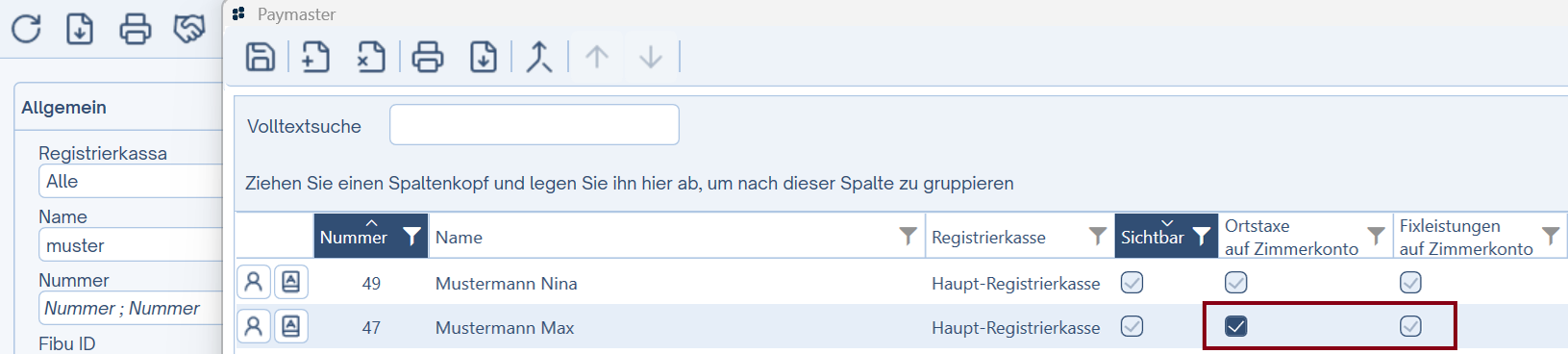Export the Paymaster list to file
1568x354 pixels.
[x=484, y=57]
